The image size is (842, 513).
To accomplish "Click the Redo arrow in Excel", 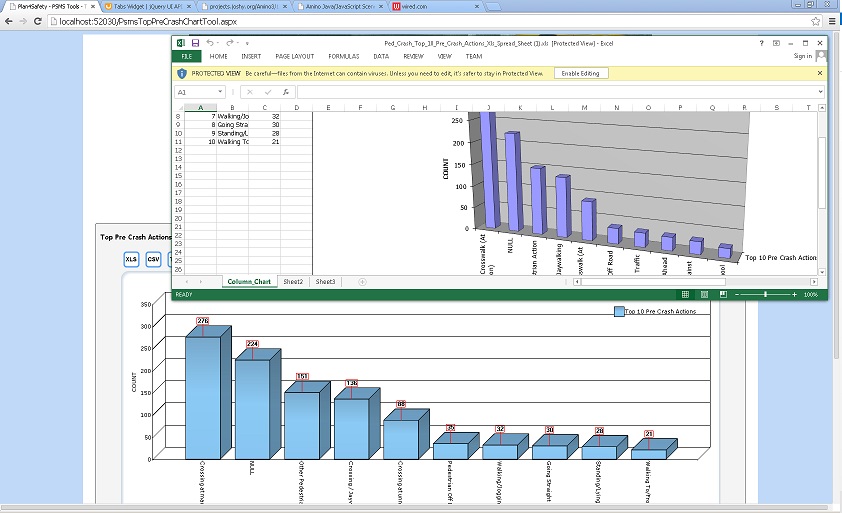I will tap(229, 43).
